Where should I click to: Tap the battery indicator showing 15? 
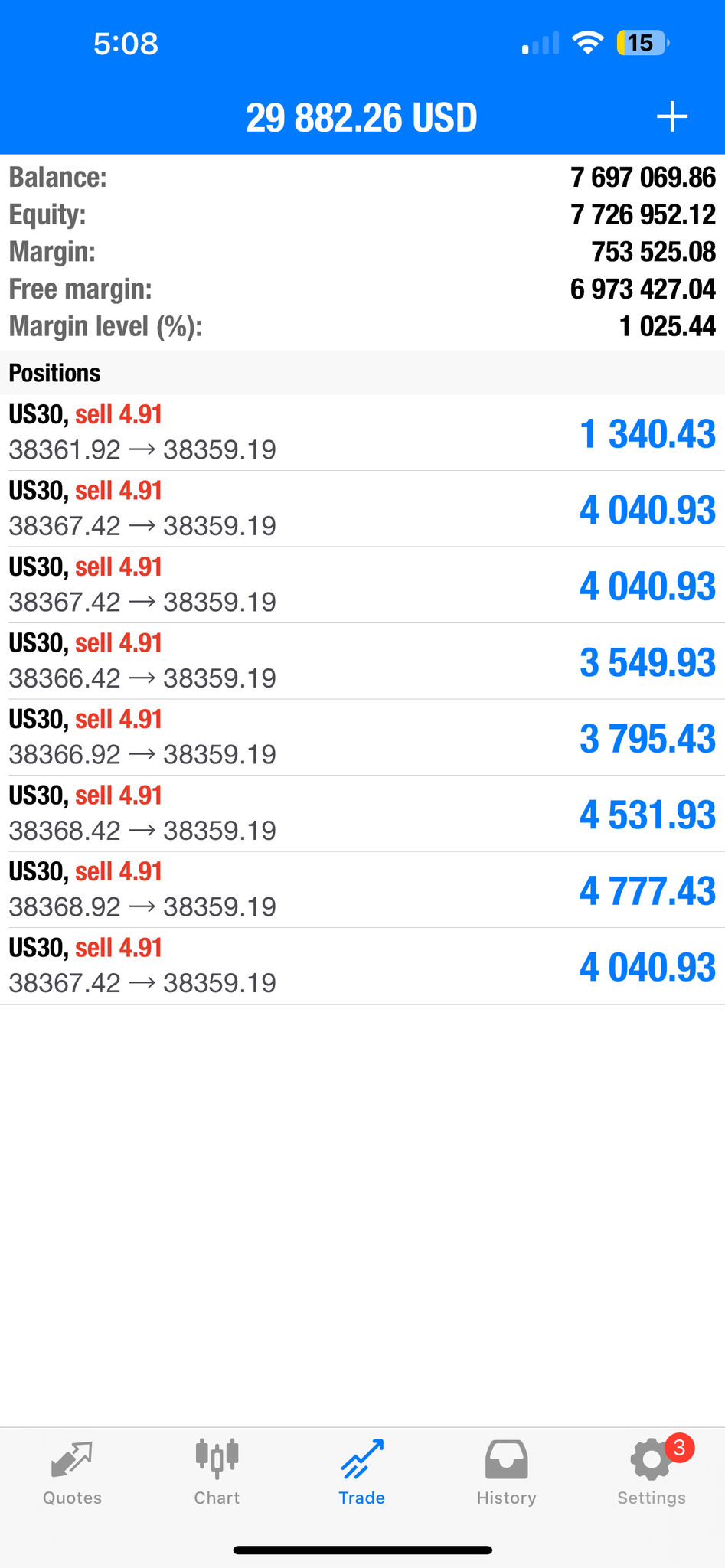[x=642, y=43]
